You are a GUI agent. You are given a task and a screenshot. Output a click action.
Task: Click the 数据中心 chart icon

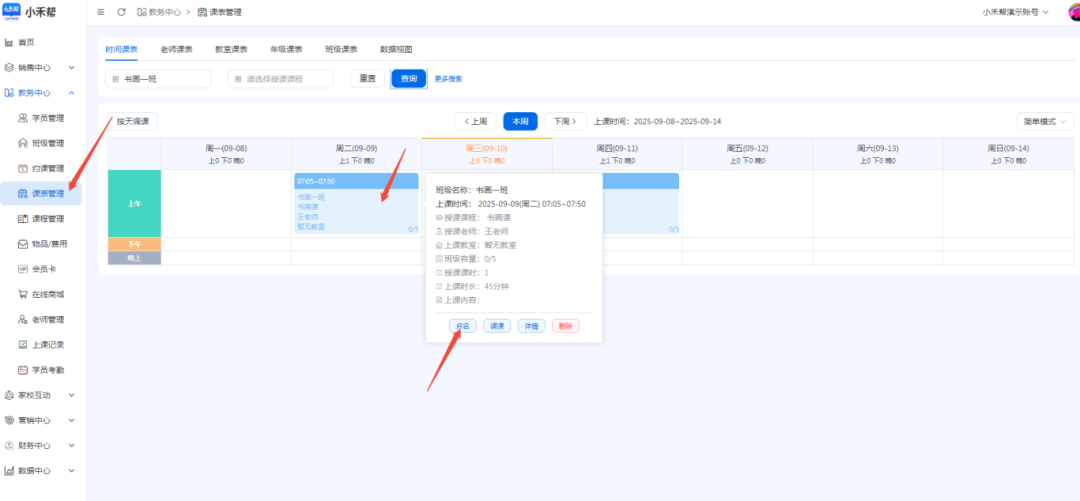coord(9,471)
